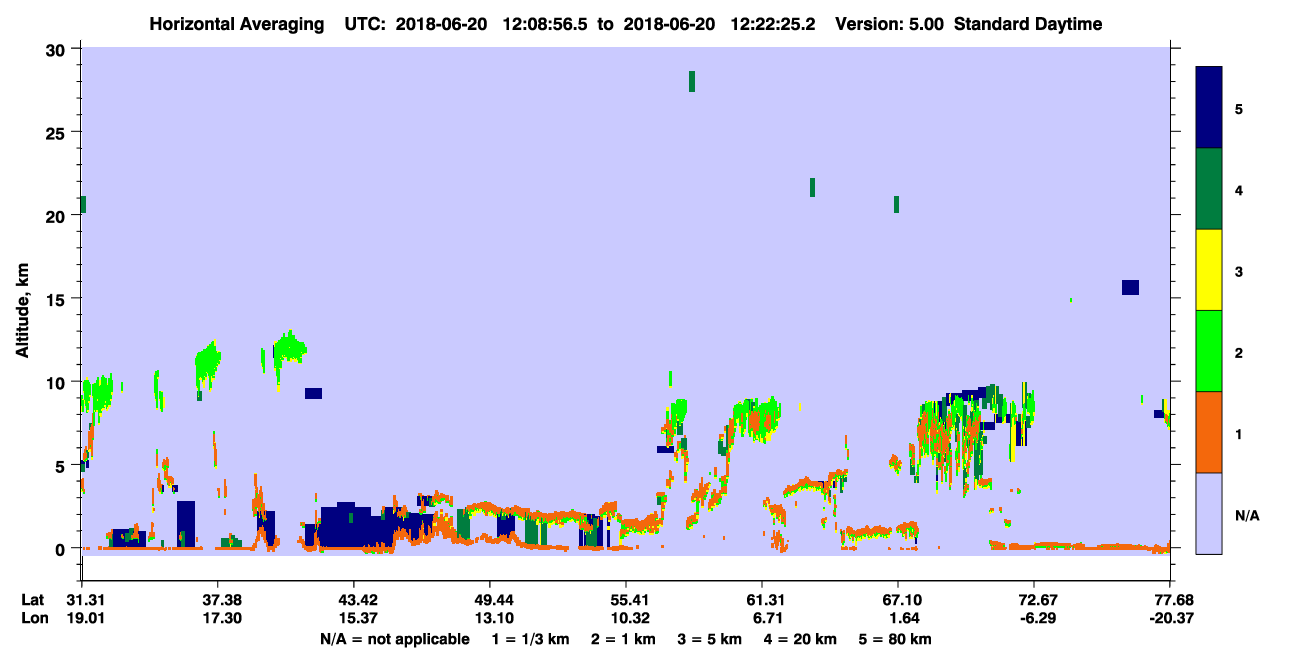Click the dark blue square near 15 km altitude
Image resolution: width=1300 pixels, height=667 pixels.
tap(1130, 287)
